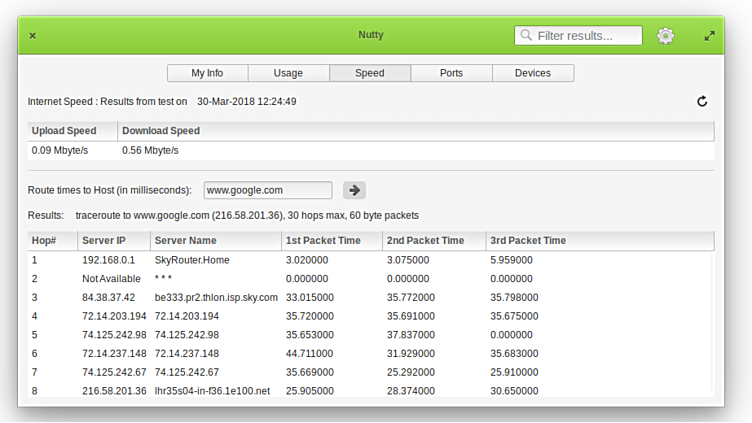Open the Usage tab

point(288,73)
